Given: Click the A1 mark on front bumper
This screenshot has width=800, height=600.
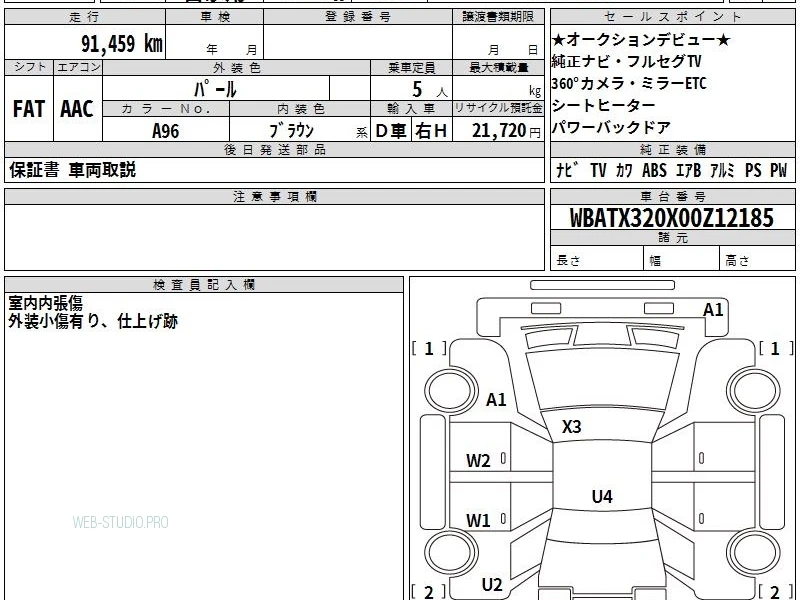Looking at the screenshot, I should point(713,310).
